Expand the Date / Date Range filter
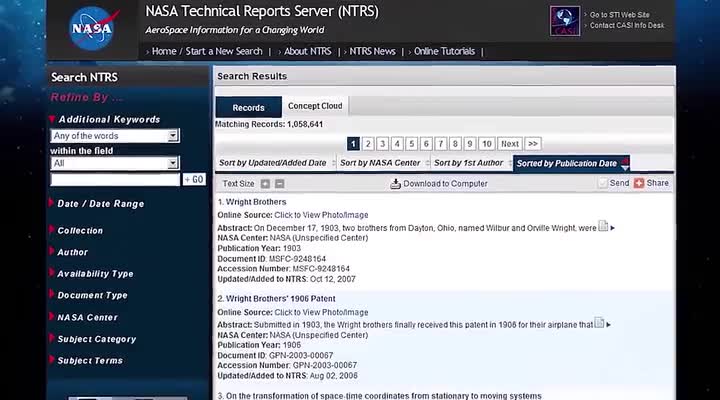720x400 pixels. pyautogui.click(x=100, y=204)
